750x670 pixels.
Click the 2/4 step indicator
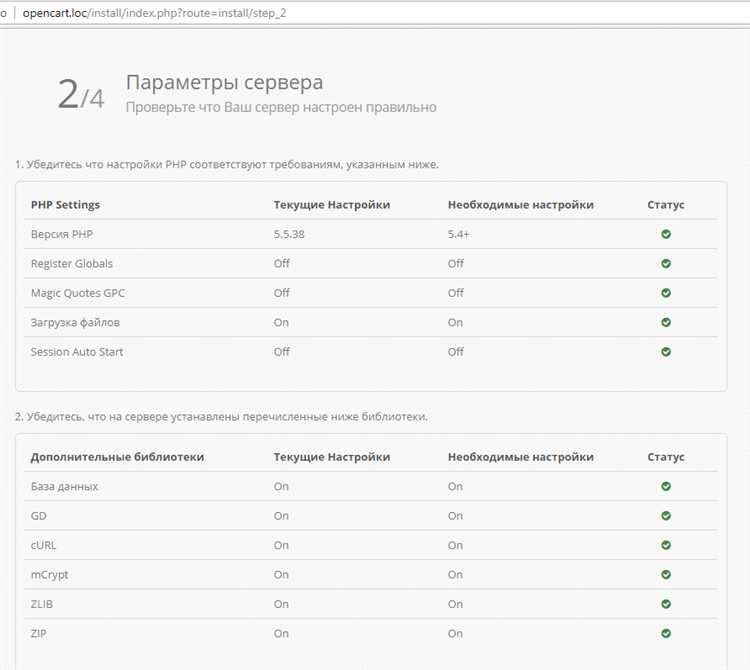pyautogui.click(x=80, y=94)
